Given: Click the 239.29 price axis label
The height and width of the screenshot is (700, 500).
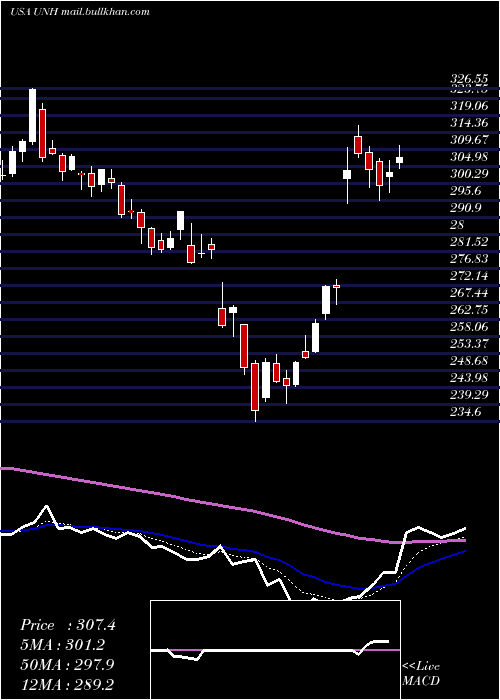Looking at the screenshot, I should pos(469,395).
